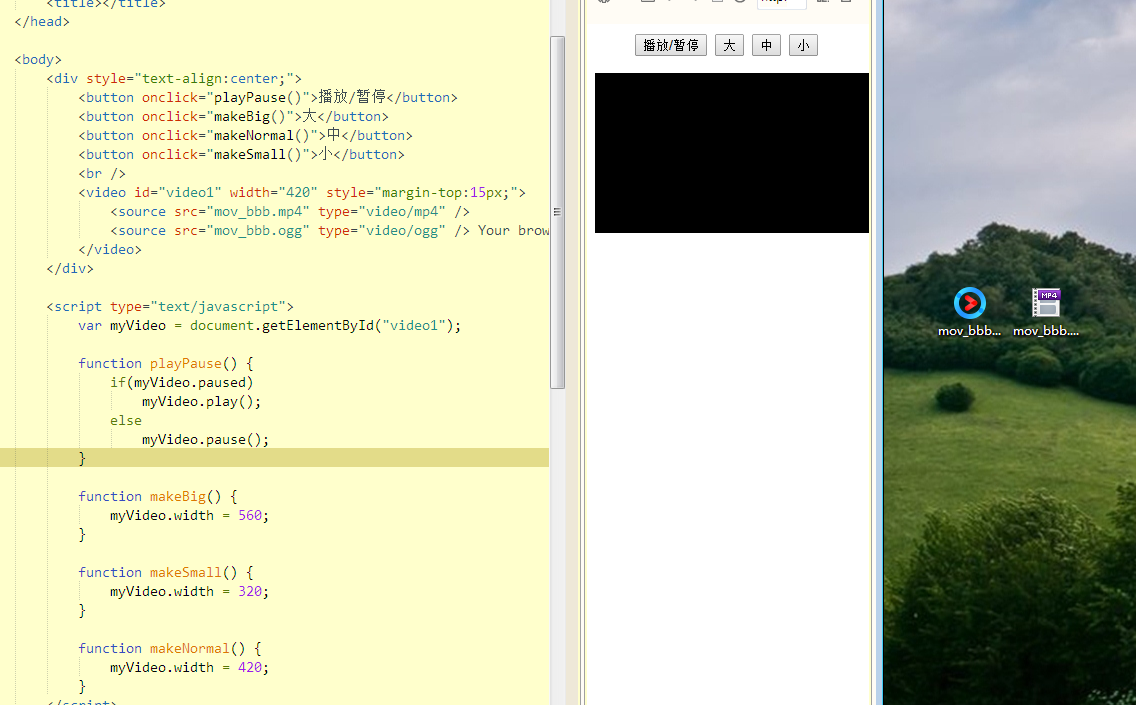Place cursor on the <br /> line
This screenshot has width=1136, height=705.
coord(102,173)
